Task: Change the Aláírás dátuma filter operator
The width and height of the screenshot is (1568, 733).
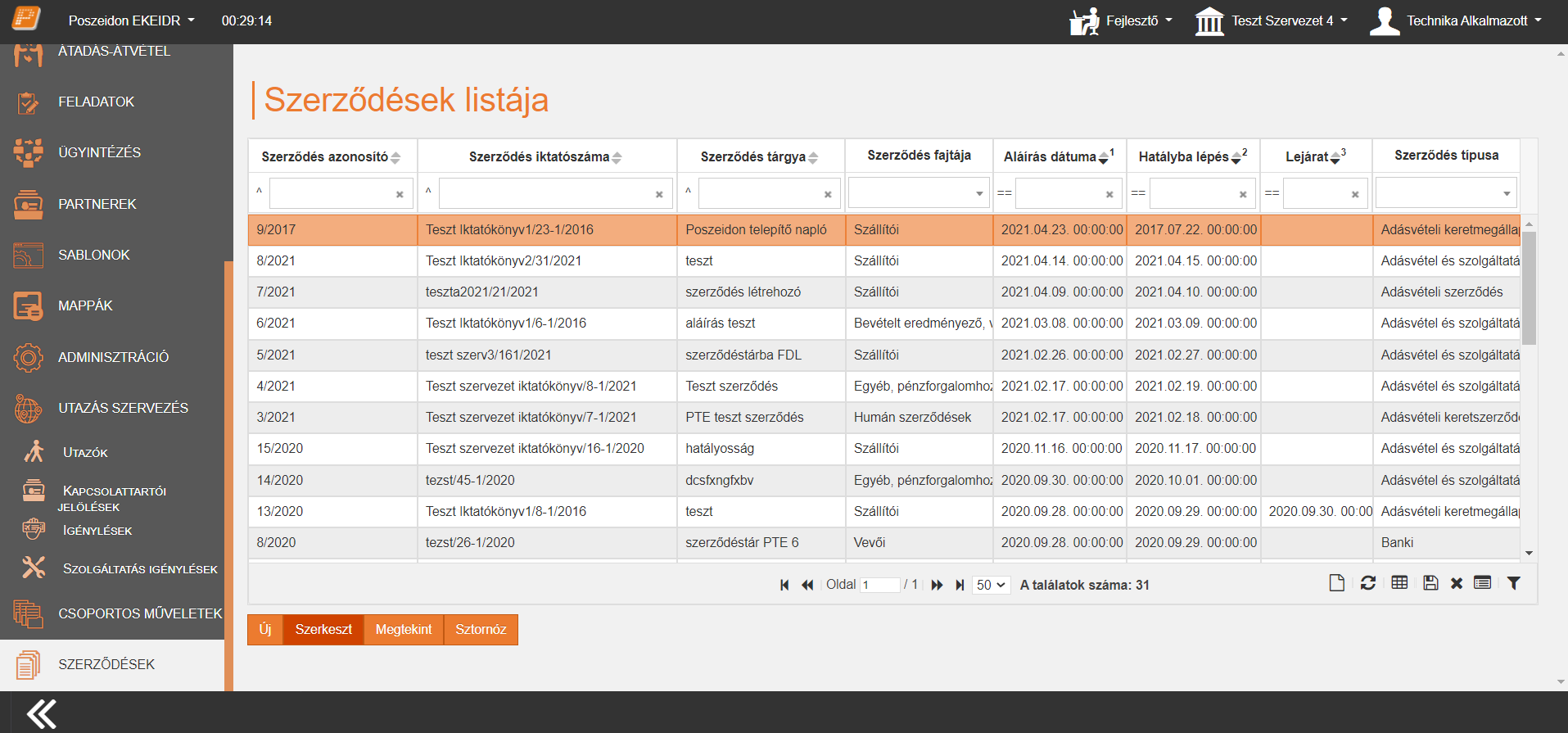Action: [x=1005, y=193]
